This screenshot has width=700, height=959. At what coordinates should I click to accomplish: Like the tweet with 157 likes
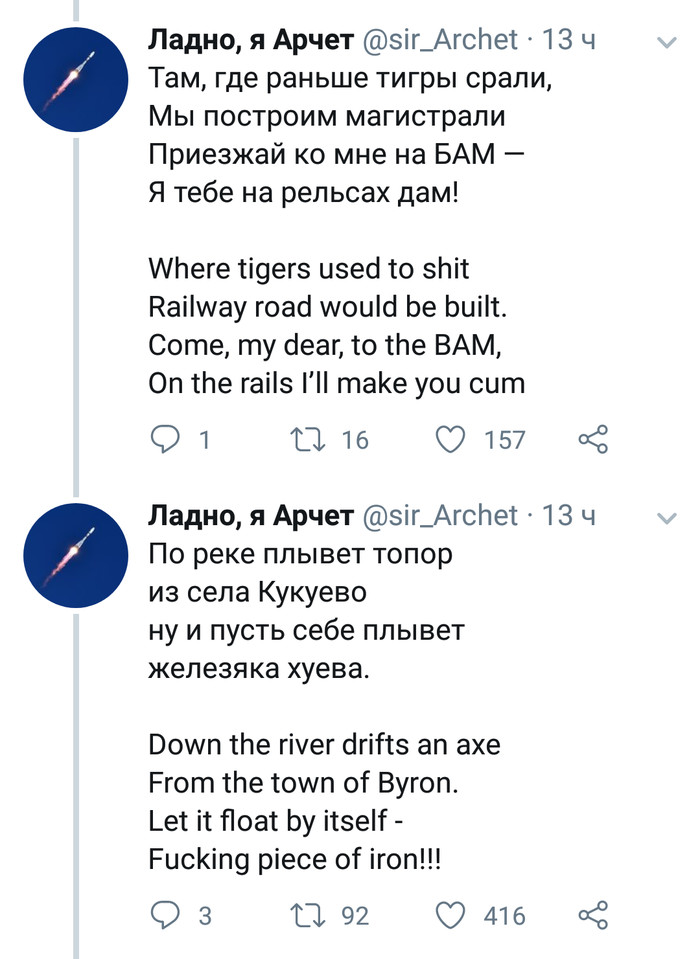pyautogui.click(x=453, y=439)
